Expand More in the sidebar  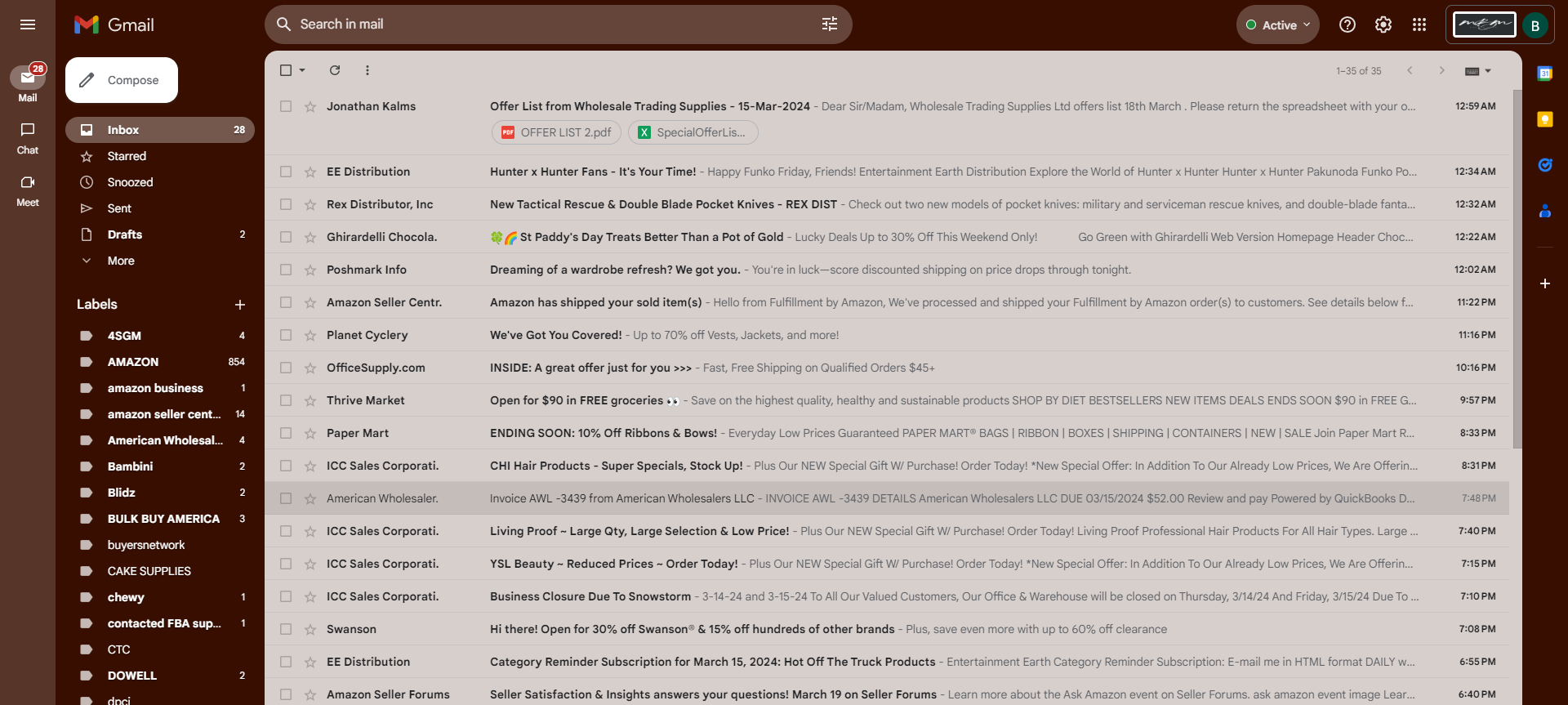point(121,261)
